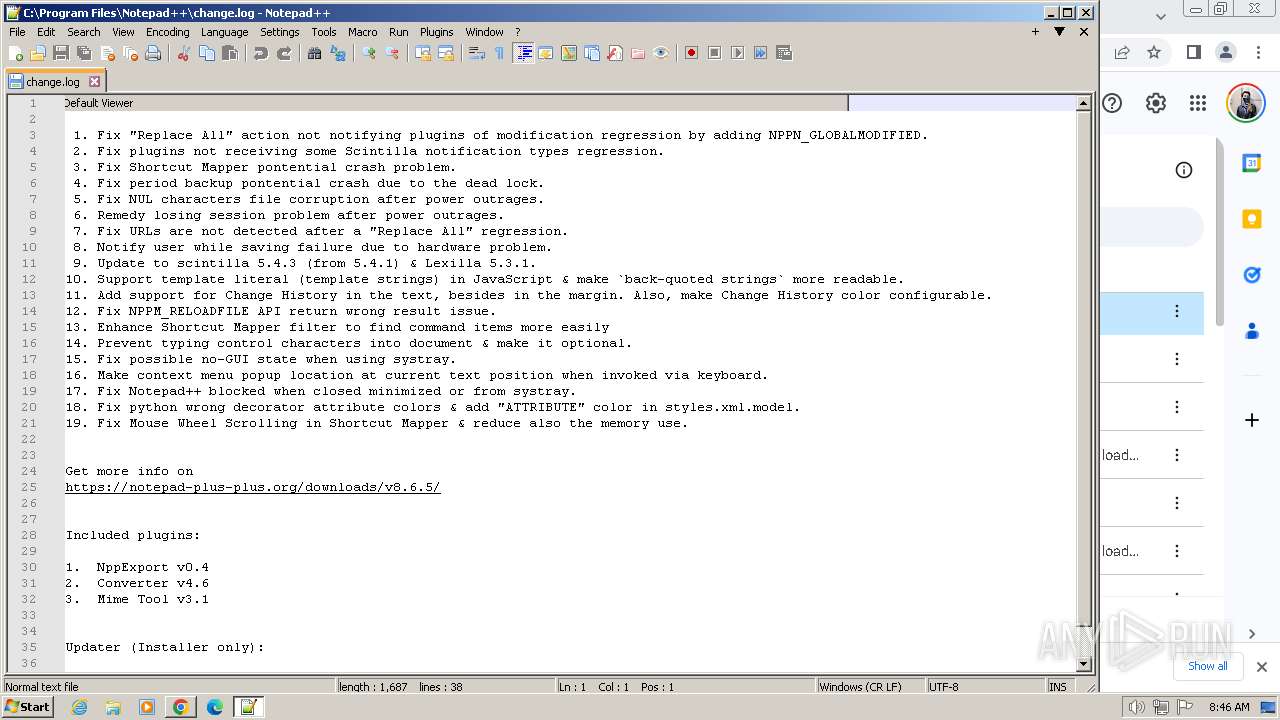Open Folder as Workspace icon
The height and width of the screenshot is (720, 1280).
click(638, 53)
